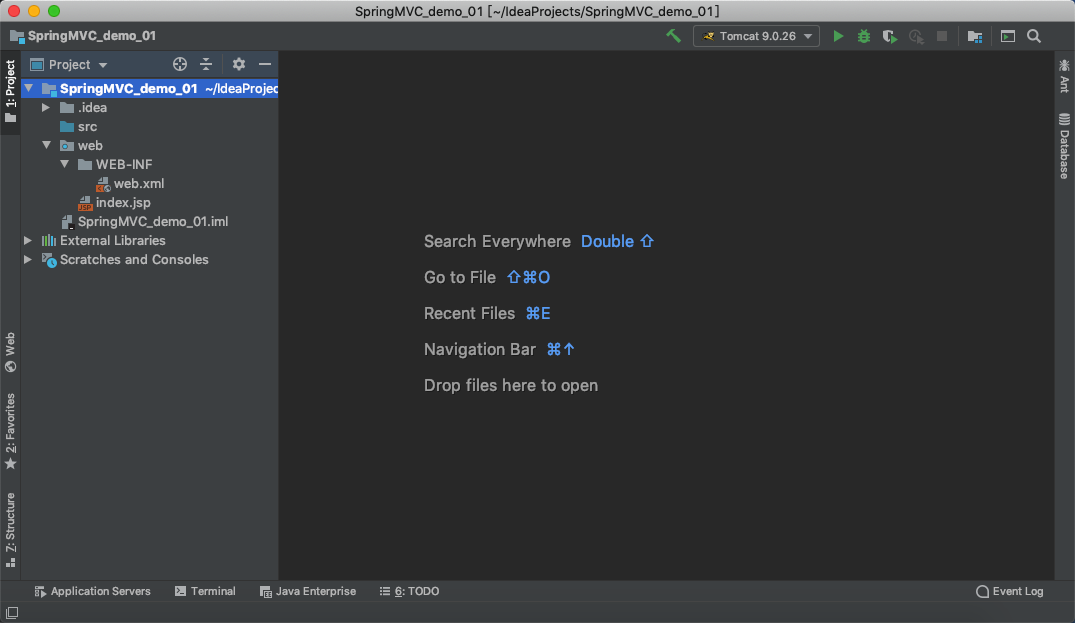Image resolution: width=1075 pixels, height=623 pixels.
Task: Select the index.jsp file
Action: [123, 203]
